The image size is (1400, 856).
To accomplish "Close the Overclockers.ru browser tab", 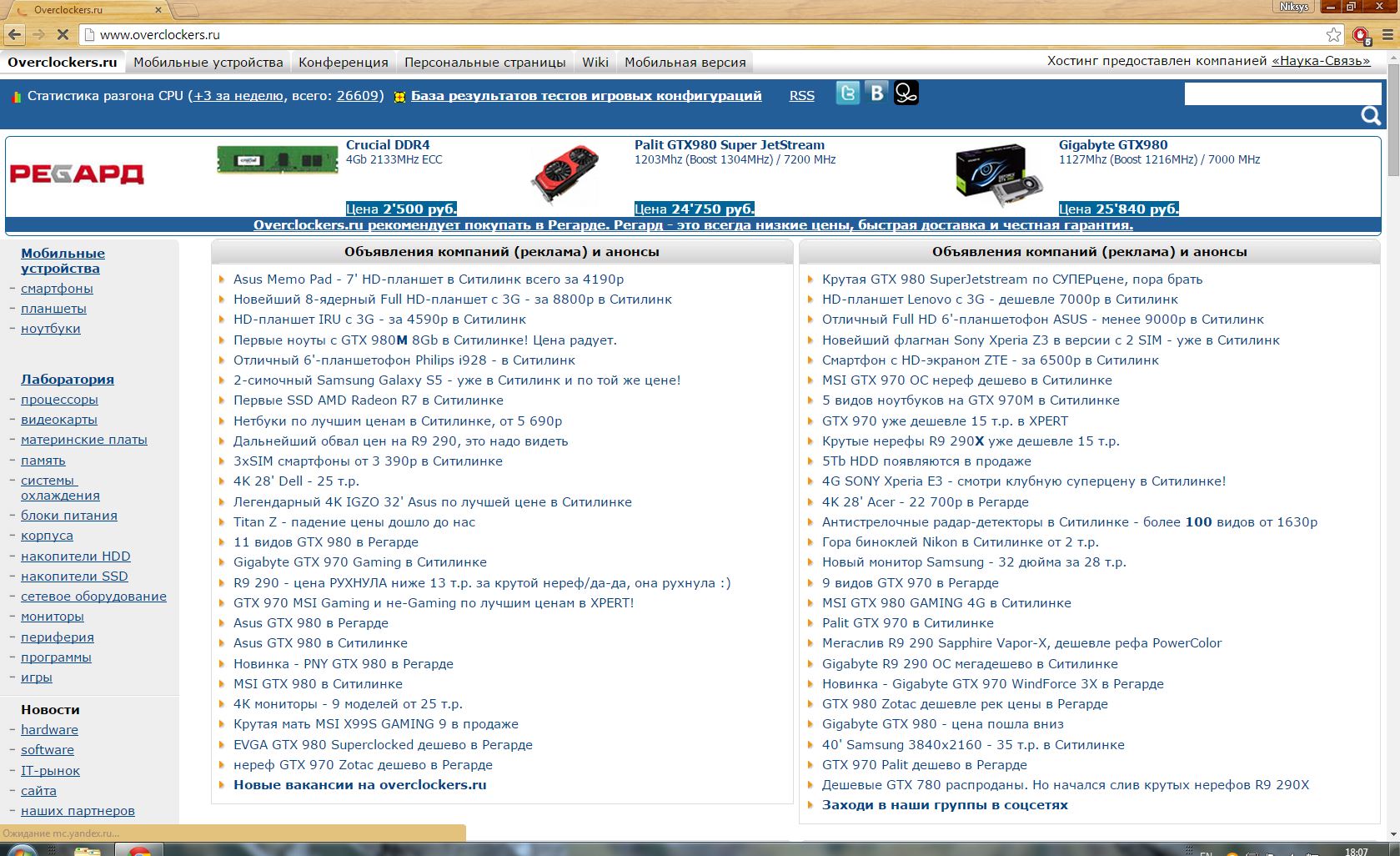I will (158, 10).
